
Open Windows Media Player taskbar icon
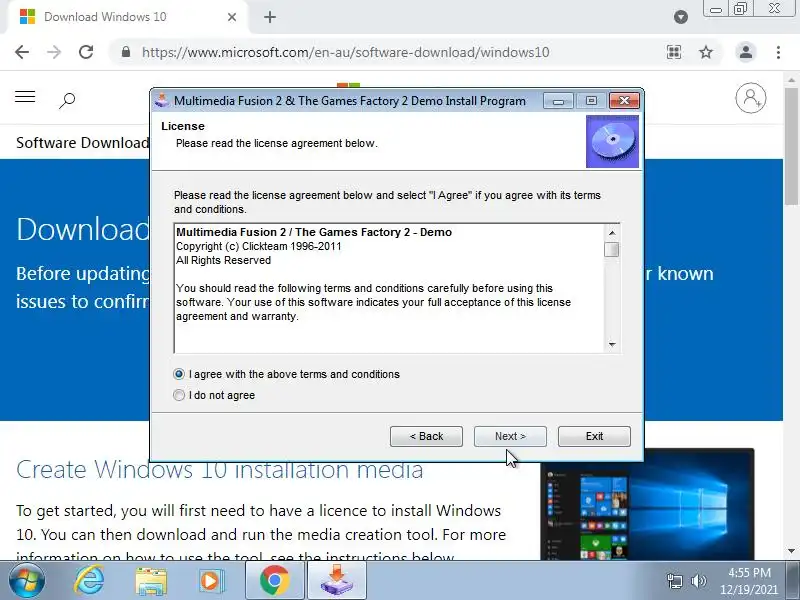point(211,581)
